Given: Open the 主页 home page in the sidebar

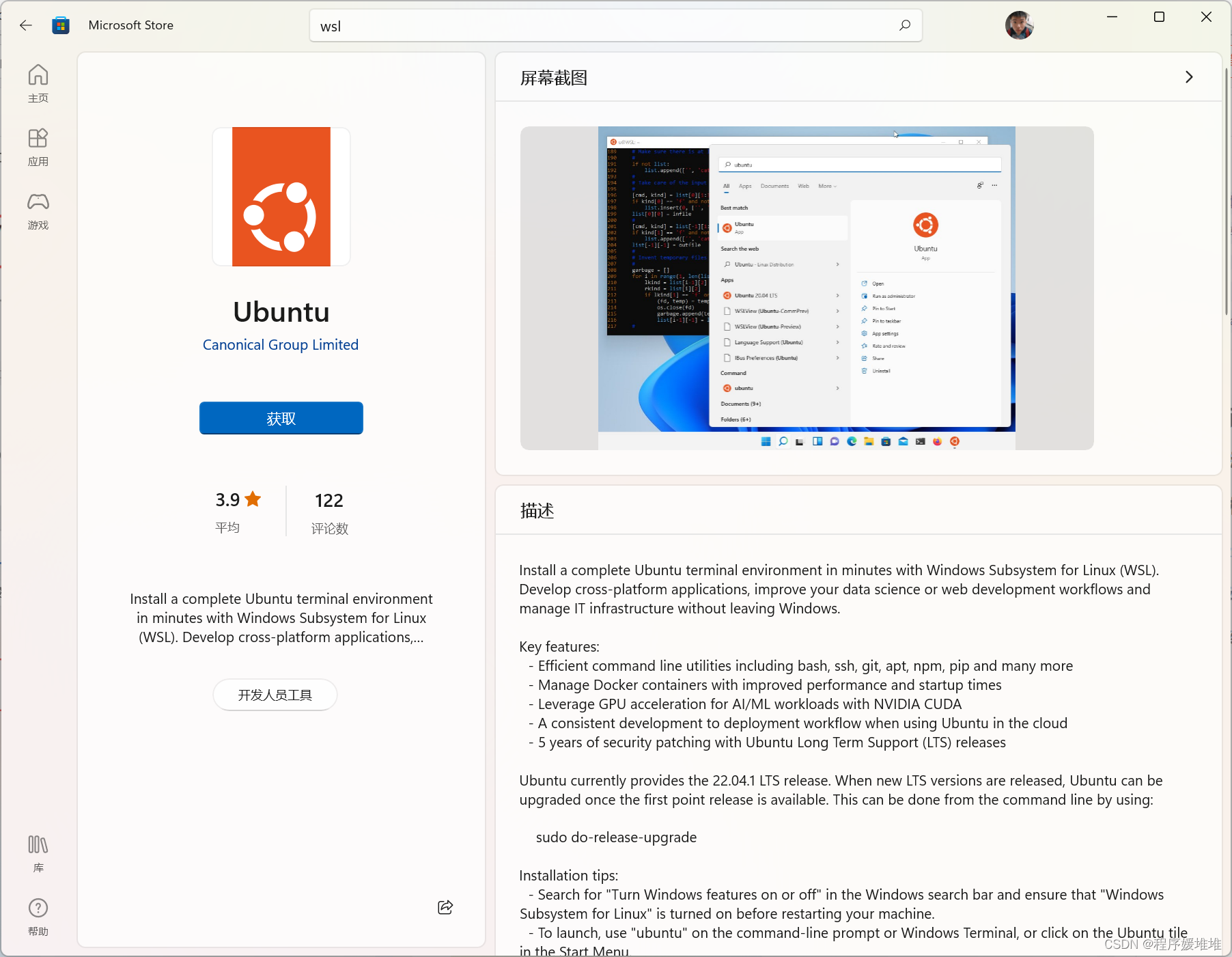Looking at the screenshot, I should tap(38, 83).
